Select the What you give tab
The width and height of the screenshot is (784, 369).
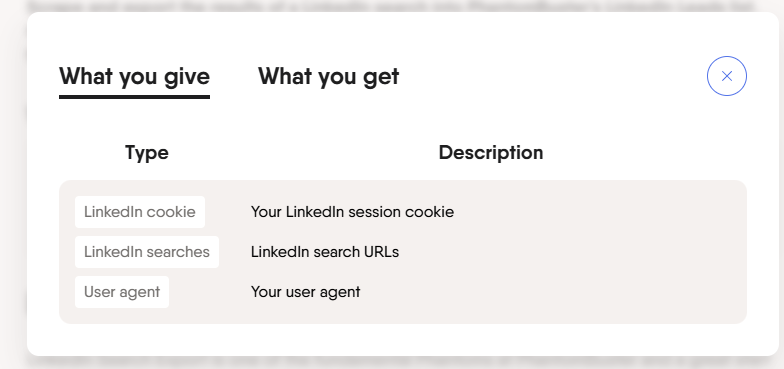tap(134, 76)
